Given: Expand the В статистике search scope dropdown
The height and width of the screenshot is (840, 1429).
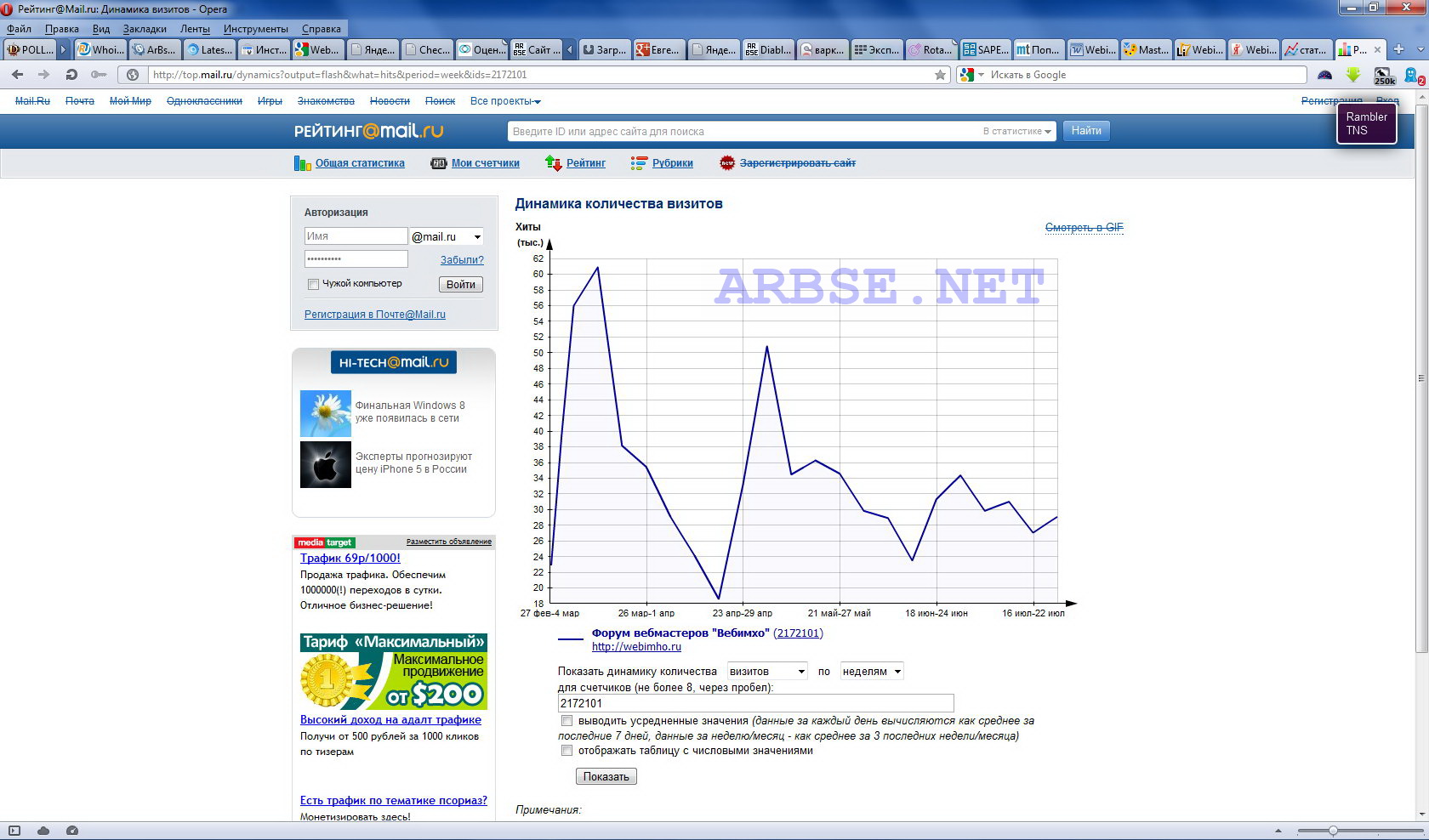Looking at the screenshot, I should coord(1017,131).
